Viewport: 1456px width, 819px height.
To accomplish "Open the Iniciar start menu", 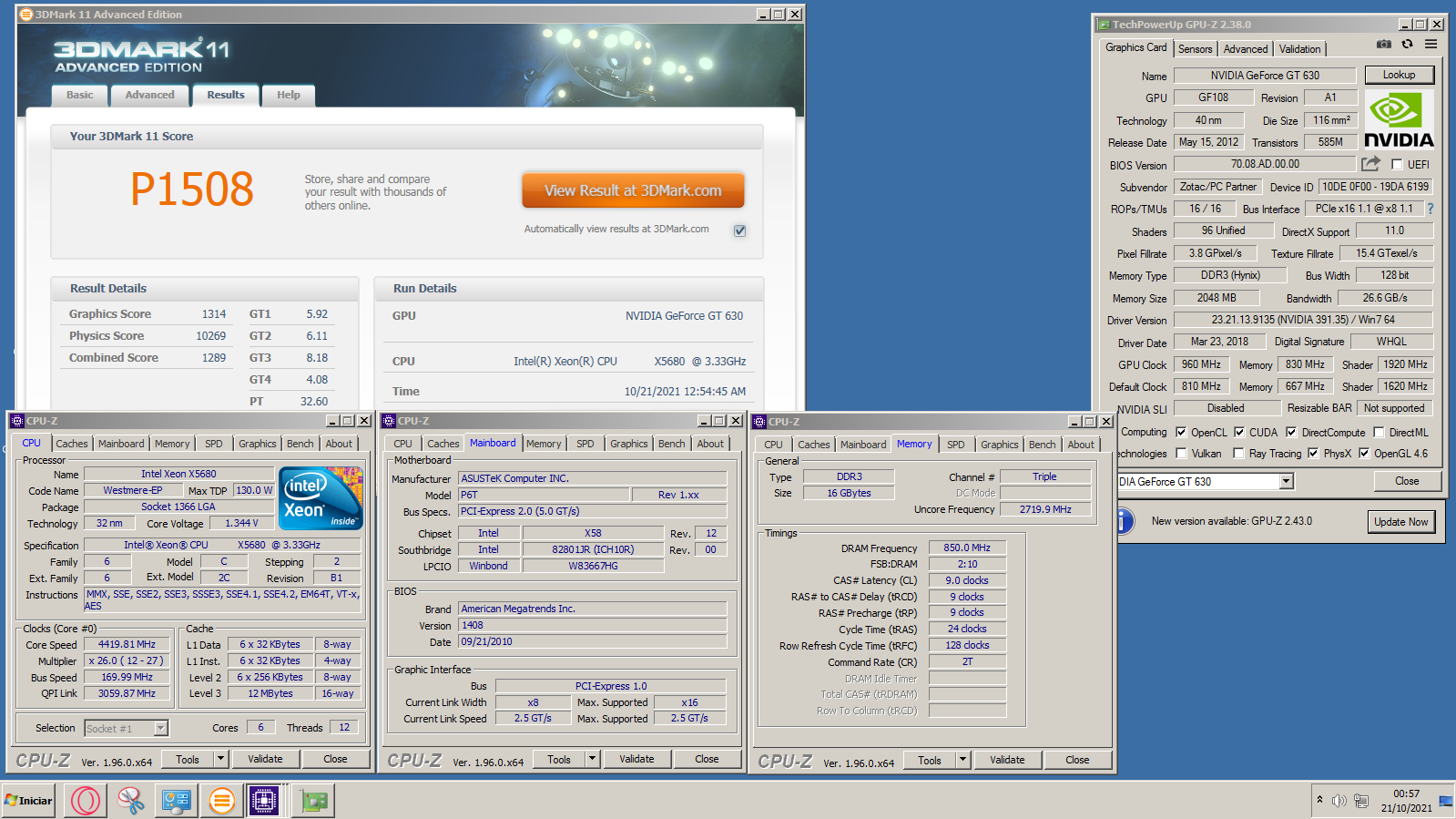I will (x=28, y=801).
